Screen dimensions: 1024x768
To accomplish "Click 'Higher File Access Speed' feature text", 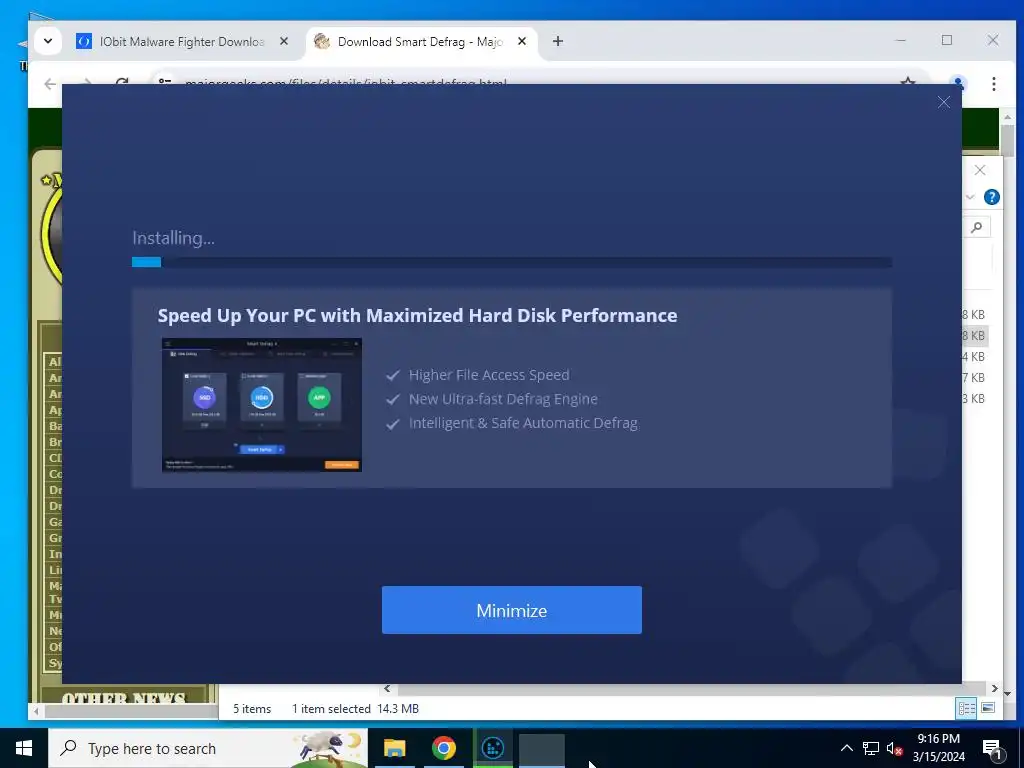I will 489,375.
